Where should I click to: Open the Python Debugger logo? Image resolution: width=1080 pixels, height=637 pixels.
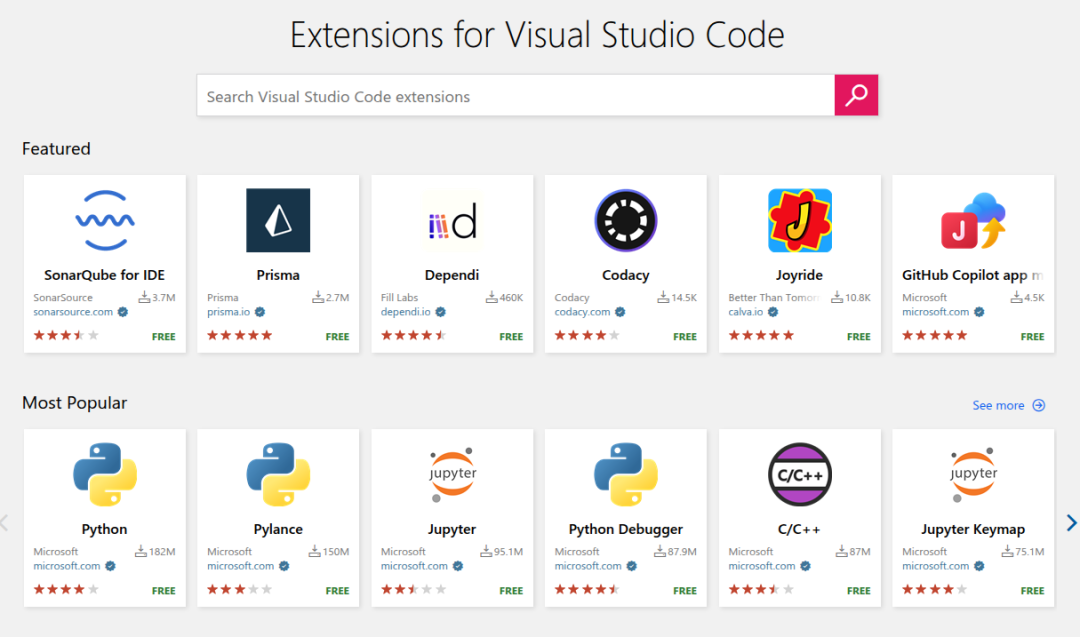625,474
